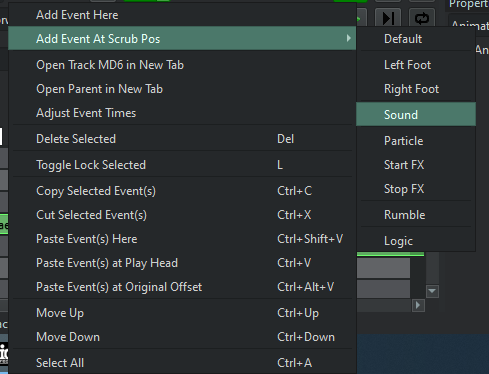Click Move Down in context menu
This screenshot has height=374, width=489.
[182, 337]
